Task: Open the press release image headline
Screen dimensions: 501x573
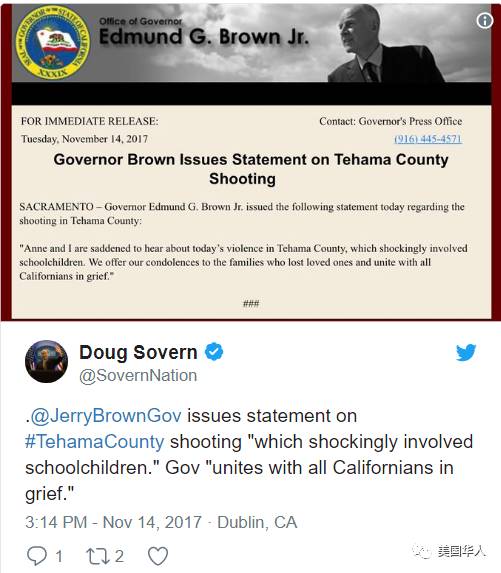Action: (251, 169)
